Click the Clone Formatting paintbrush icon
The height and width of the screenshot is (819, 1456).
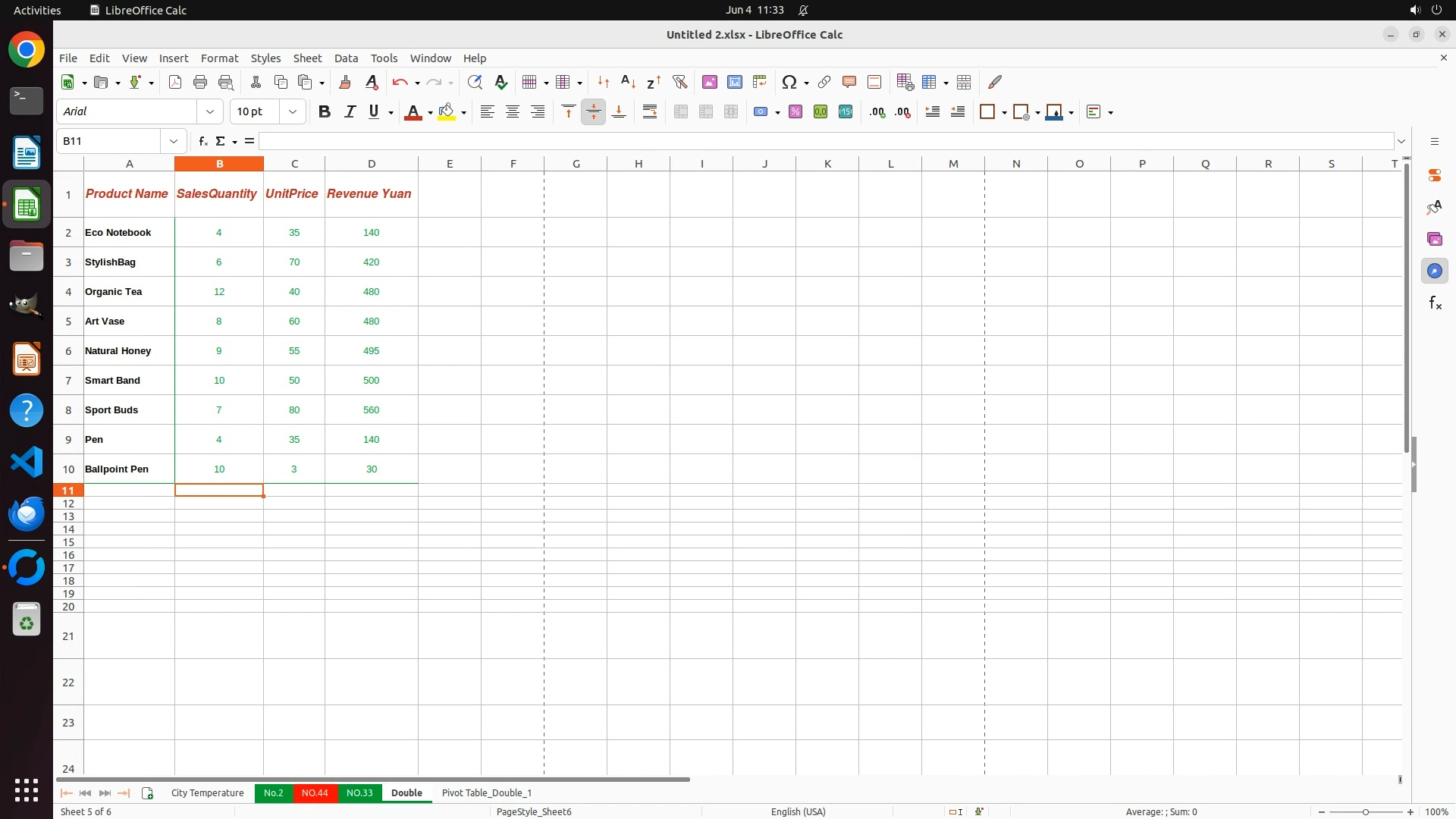[345, 82]
